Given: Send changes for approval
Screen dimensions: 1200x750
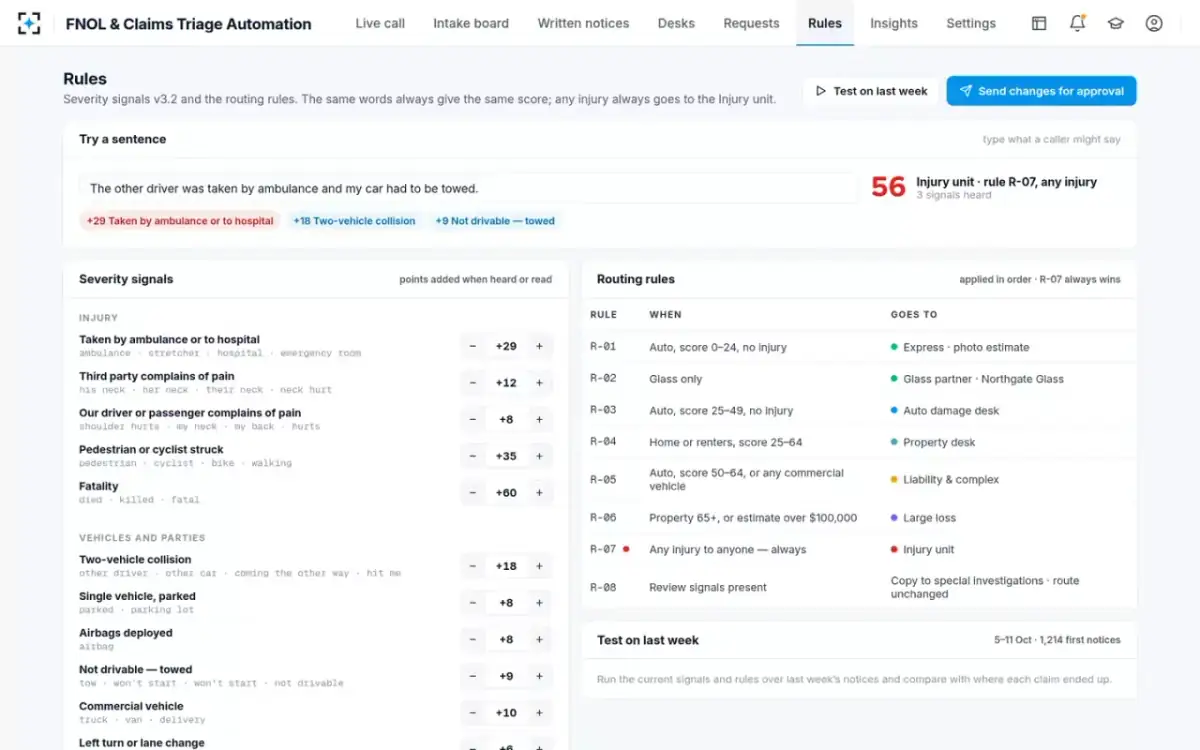Looking at the screenshot, I should coord(1041,91).
